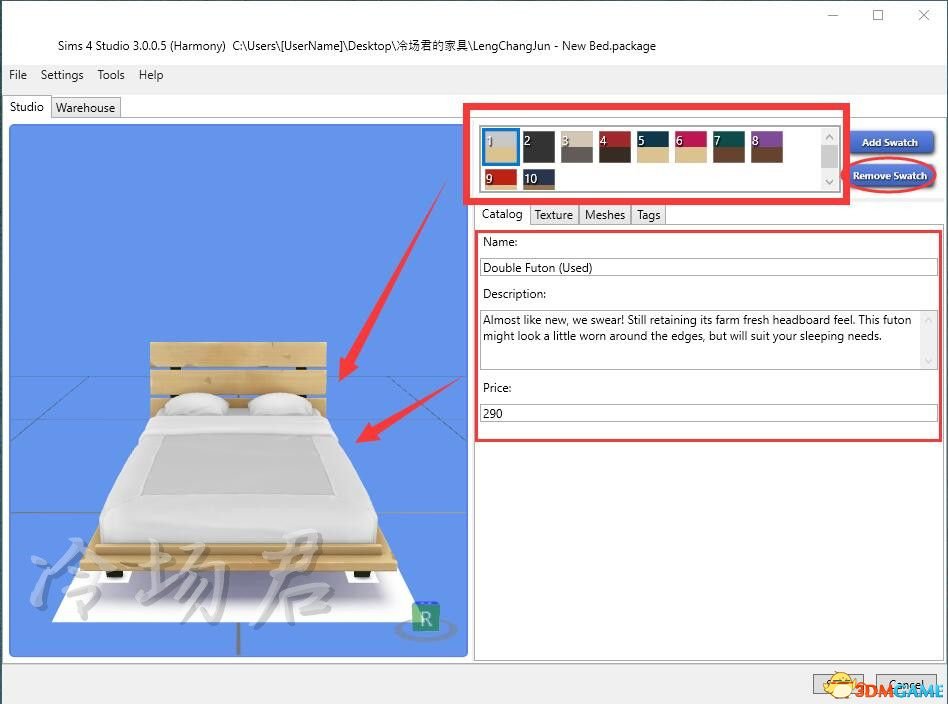
Task: Choose swatch 4 with dark red top
Action: (x=615, y=147)
